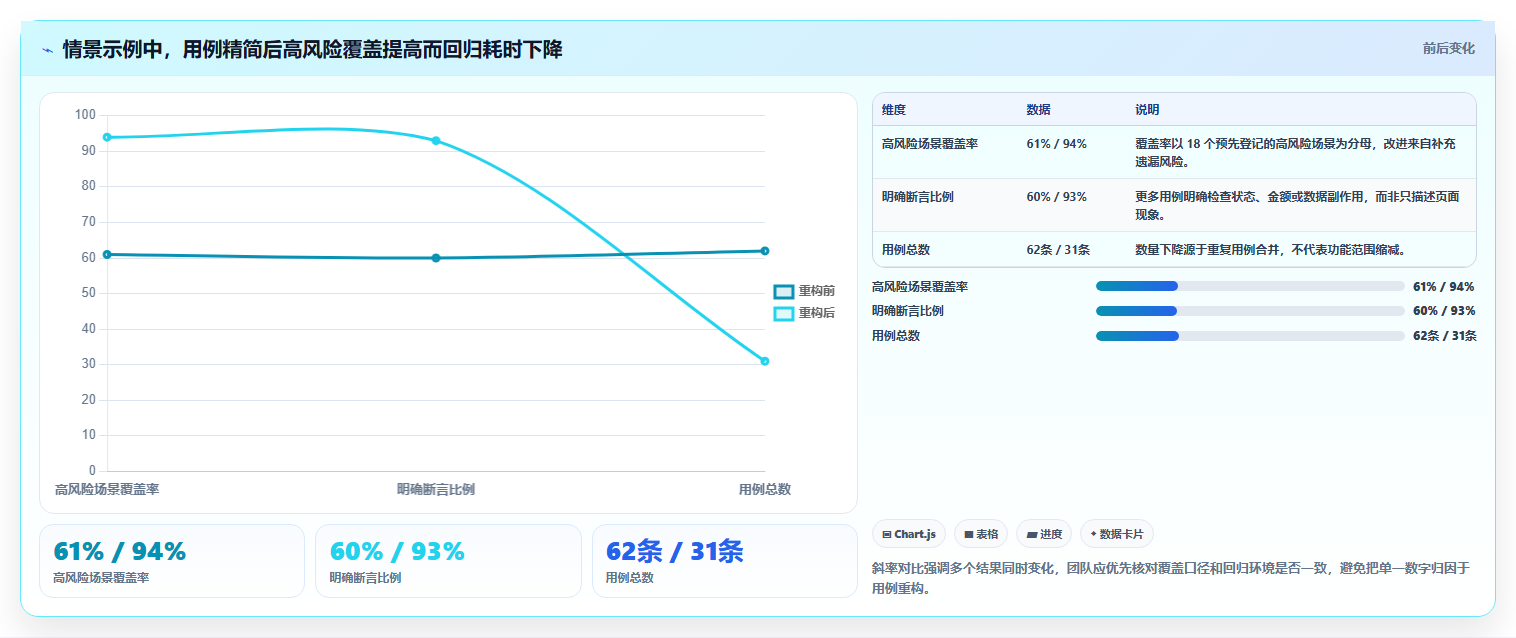This screenshot has width=1516, height=638.
Task: Click the 明确断言比例 label left of its progress bar
Action: pos(908,311)
